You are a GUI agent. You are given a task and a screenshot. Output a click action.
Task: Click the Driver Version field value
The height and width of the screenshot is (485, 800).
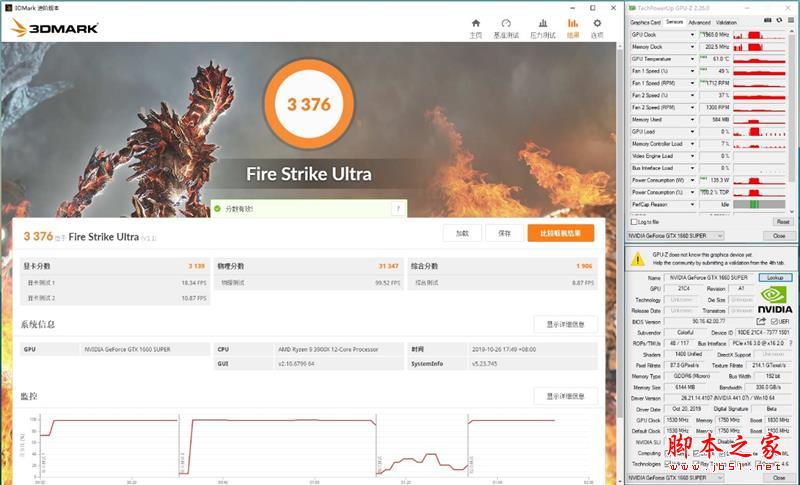728,398
